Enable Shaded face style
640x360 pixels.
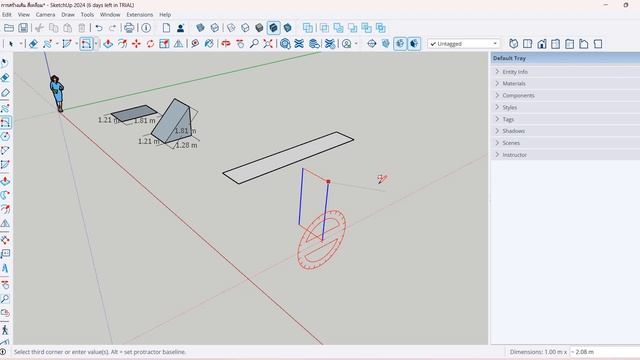259,28
